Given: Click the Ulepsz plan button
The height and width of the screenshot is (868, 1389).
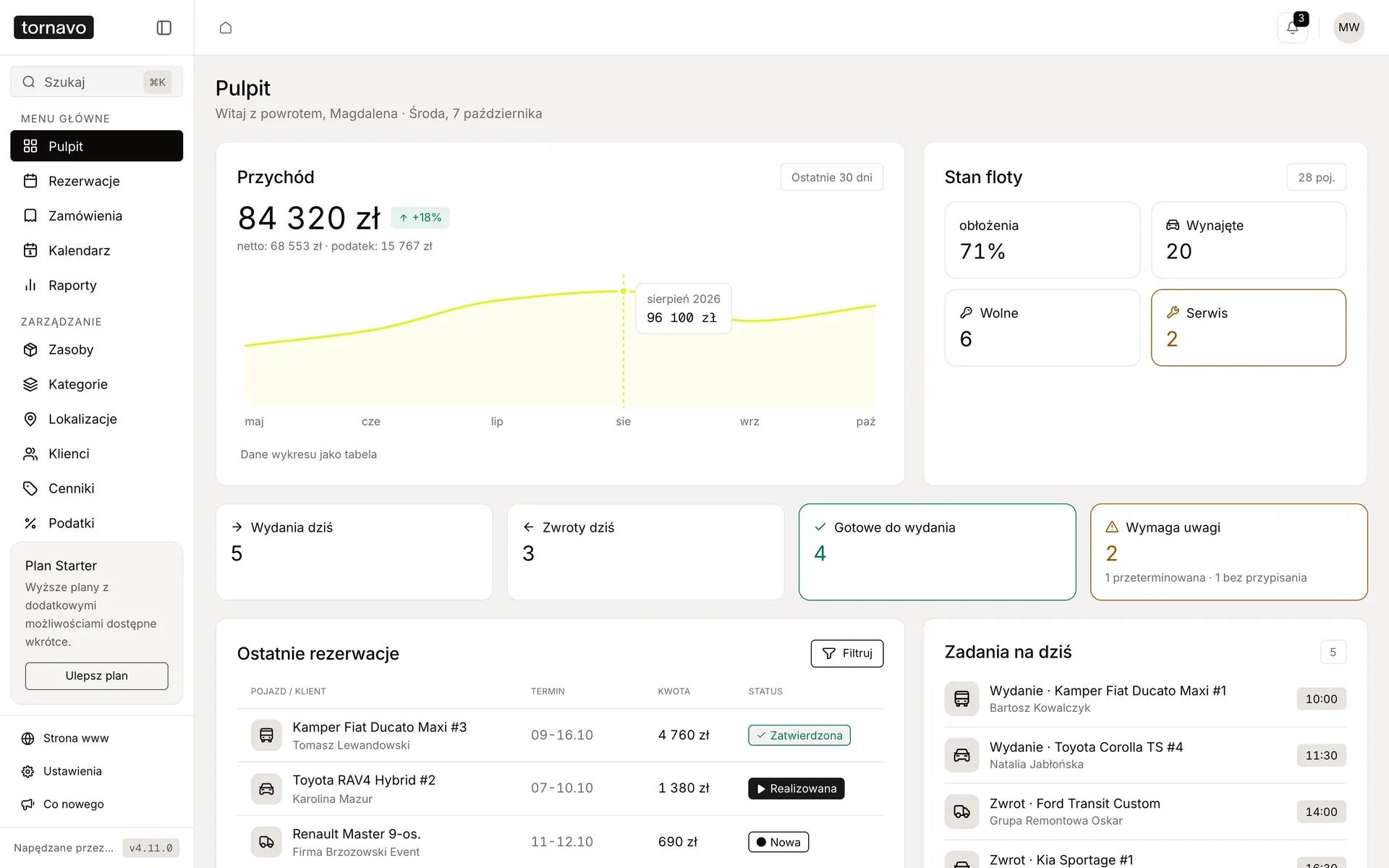Looking at the screenshot, I should coord(97,676).
